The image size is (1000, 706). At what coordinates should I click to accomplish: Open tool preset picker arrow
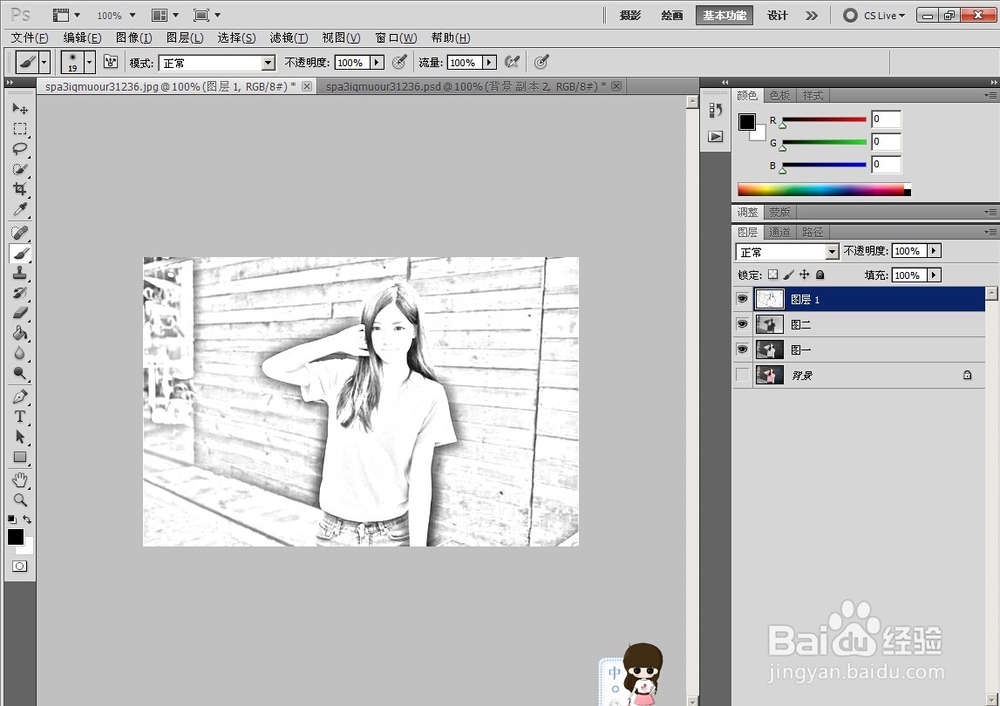point(44,62)
